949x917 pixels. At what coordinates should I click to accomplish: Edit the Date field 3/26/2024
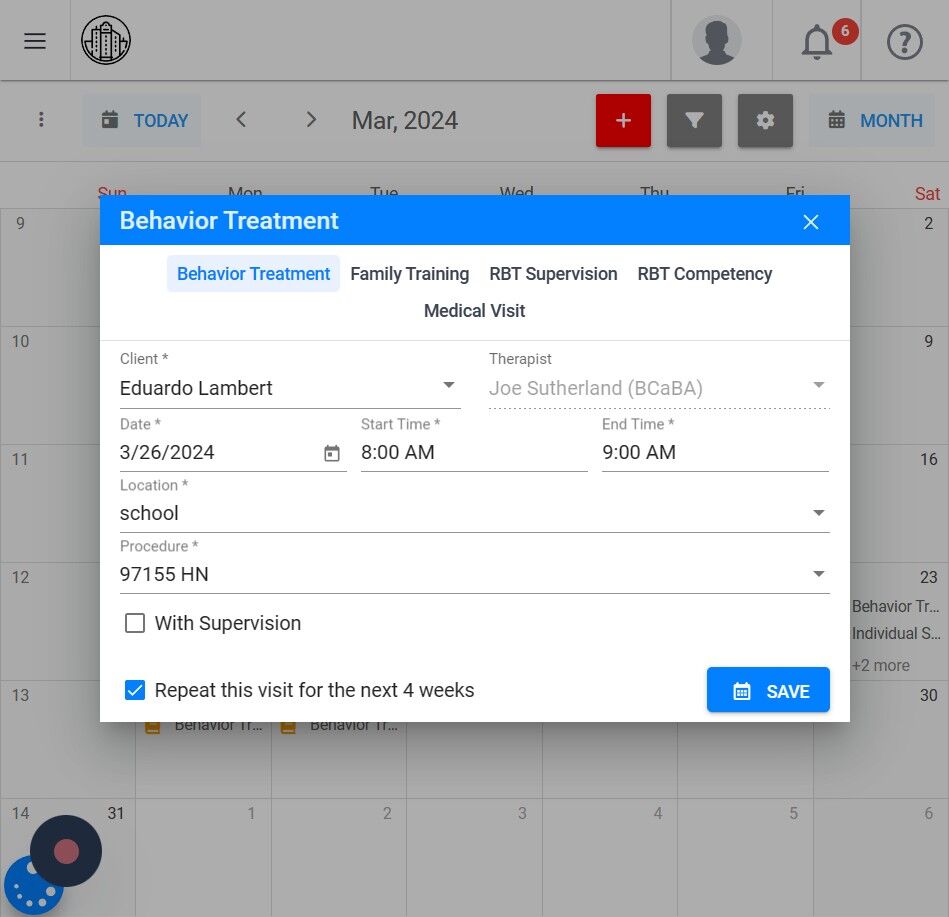coord(233,453)
